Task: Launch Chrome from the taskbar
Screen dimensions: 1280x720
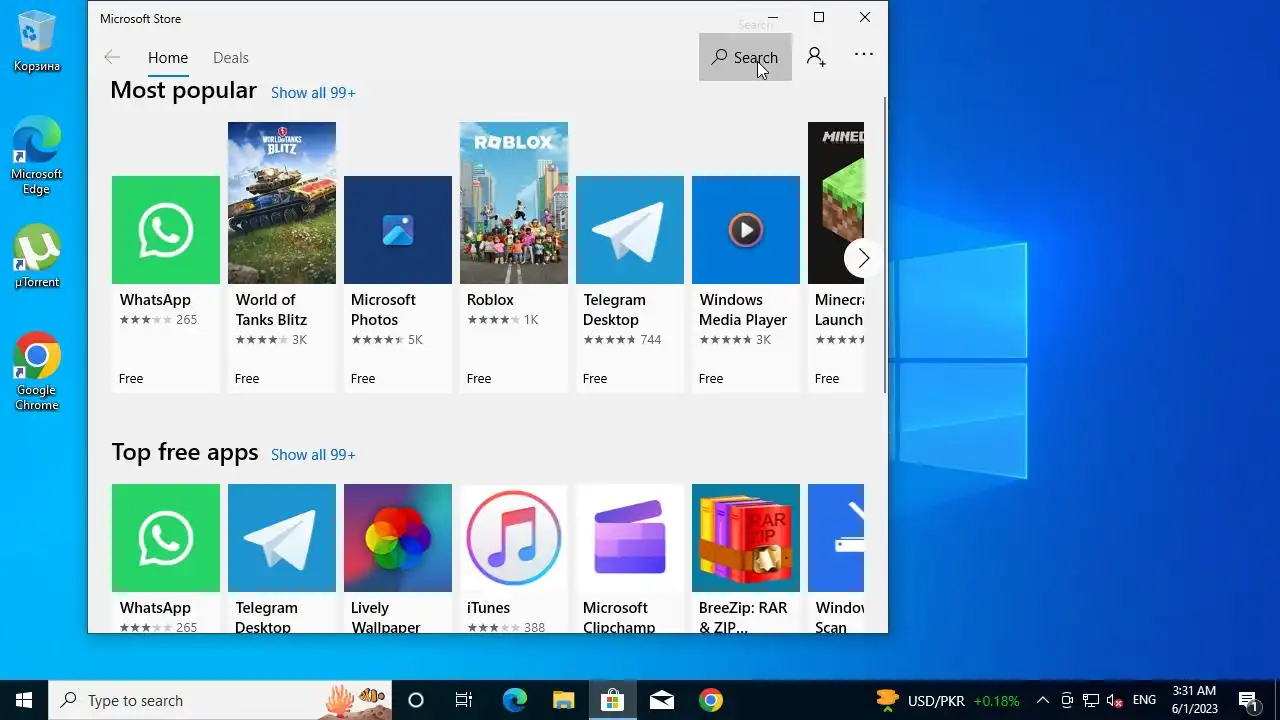Action: [x=710, y=700]
